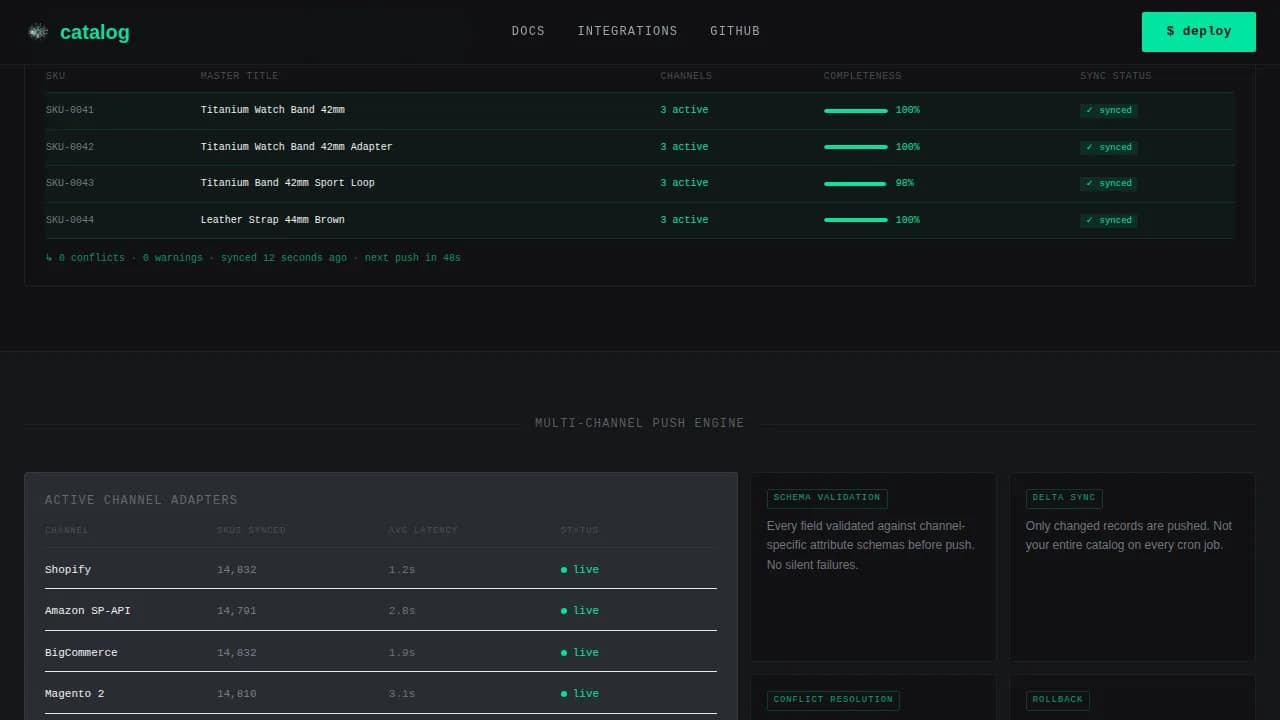Click synced badge on SKU-0042 row
Viewport: 1280px width, 720px height.
click(x=1109, y=147)
